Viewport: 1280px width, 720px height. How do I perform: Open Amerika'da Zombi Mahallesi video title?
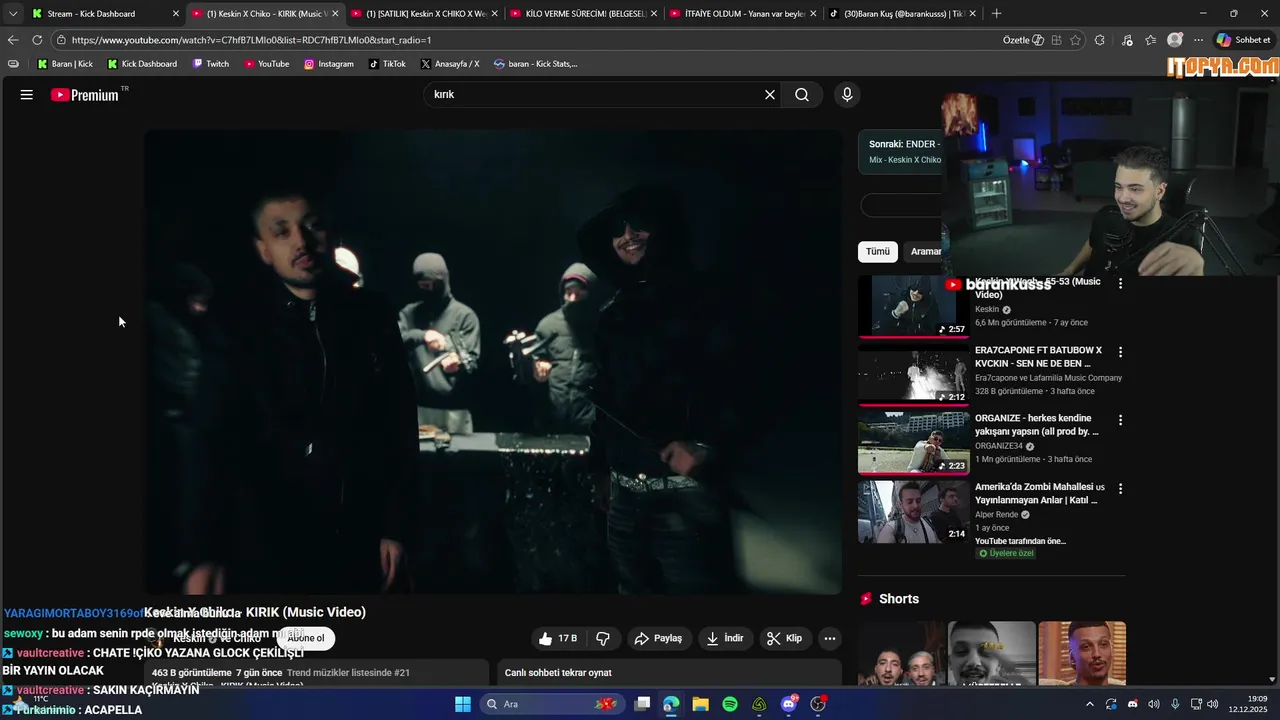pos(1039,493)
